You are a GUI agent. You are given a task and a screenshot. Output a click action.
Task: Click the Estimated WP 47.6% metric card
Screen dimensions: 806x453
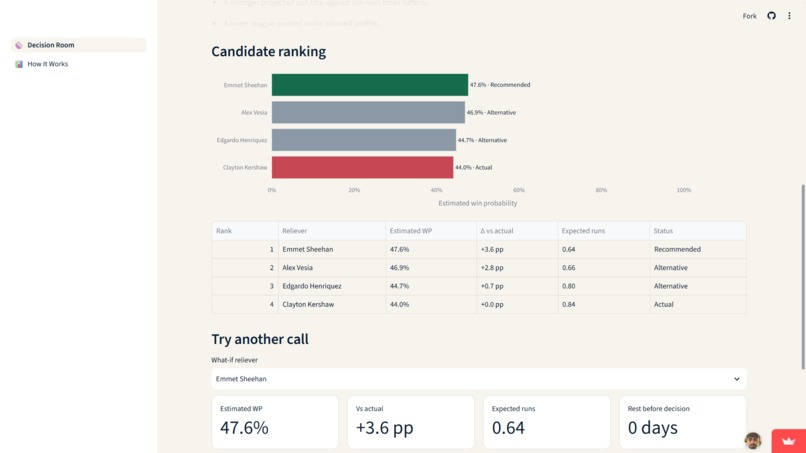click(x=274, y=422)
